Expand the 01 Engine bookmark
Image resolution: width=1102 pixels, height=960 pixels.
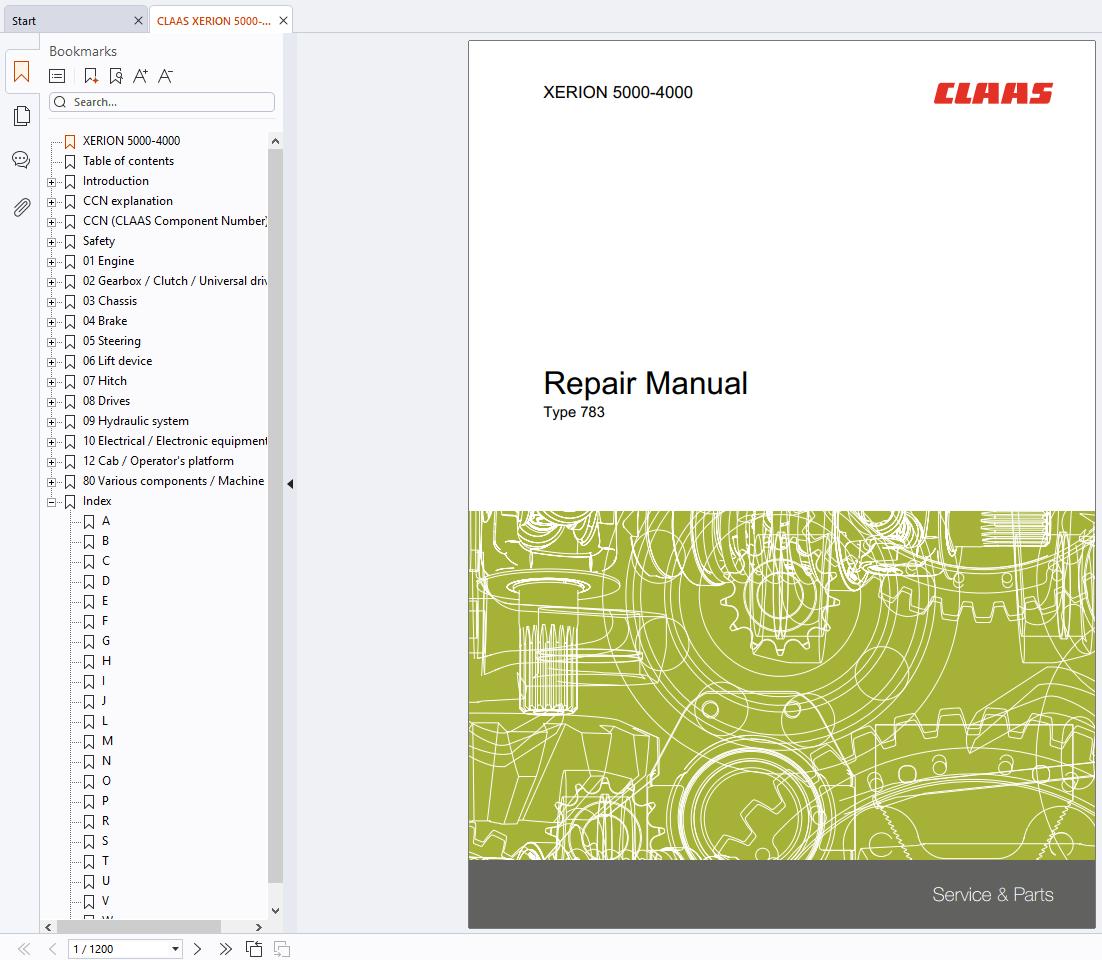tap(52, 262)
